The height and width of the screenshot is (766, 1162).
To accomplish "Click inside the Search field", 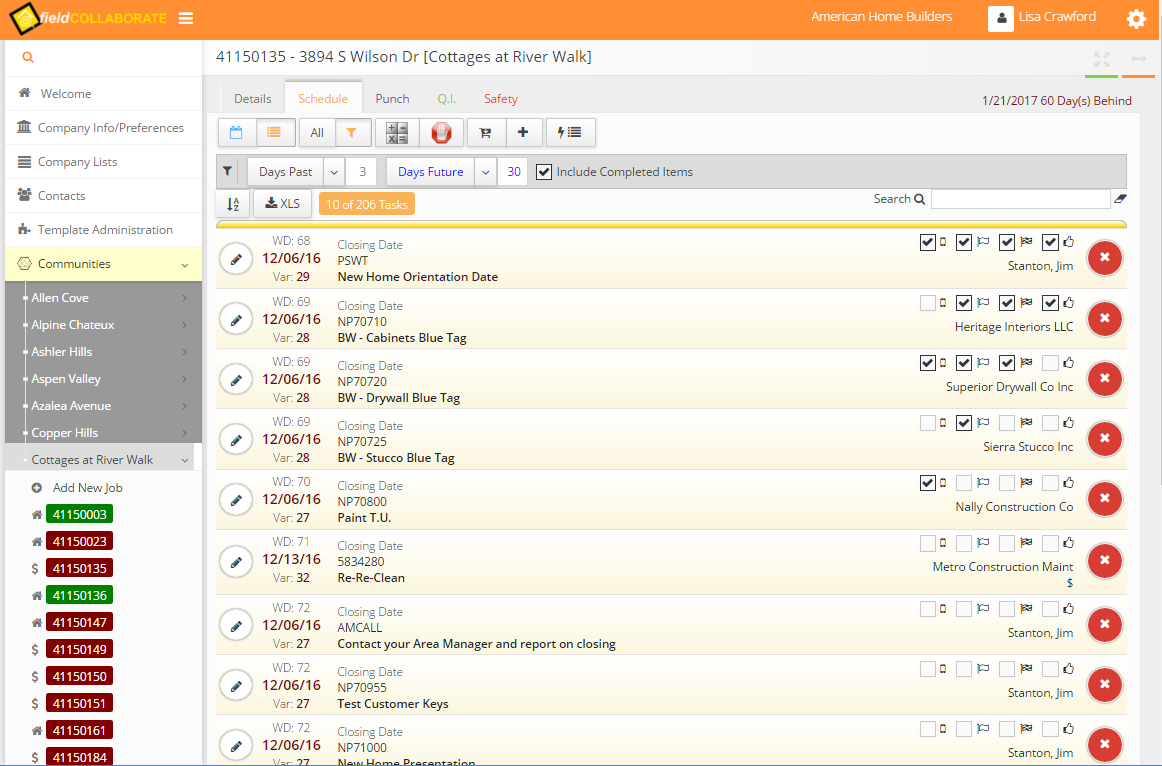I will coord(1020,198).
